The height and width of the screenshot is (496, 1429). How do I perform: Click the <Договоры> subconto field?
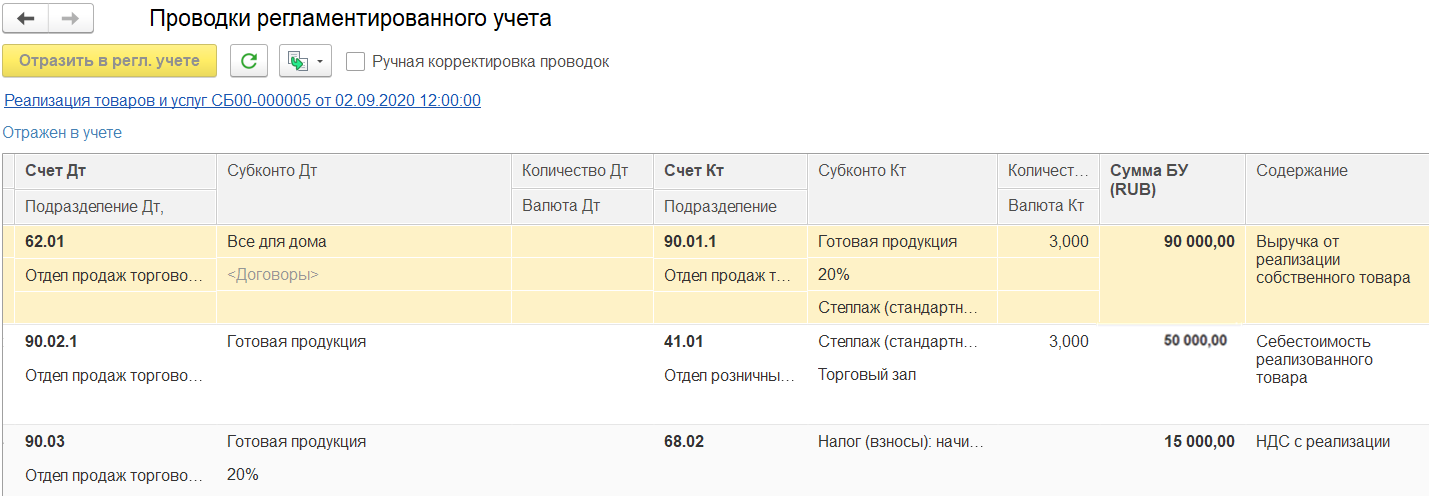(x=363, y=274)
